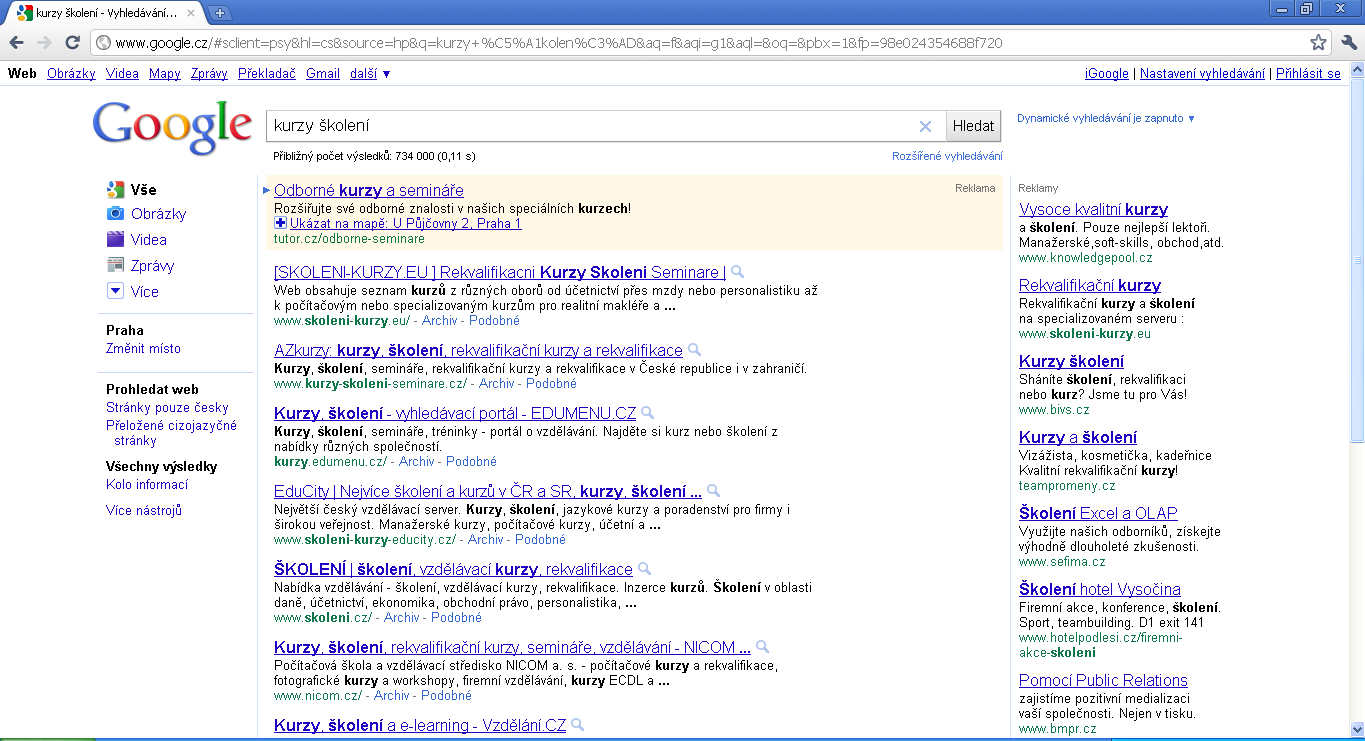This screenshot has width=1365, height=741.
Task: Click preview magnifier beside ŠKOLENI vzdělávací kurzy result
Action: coord(644,569)
